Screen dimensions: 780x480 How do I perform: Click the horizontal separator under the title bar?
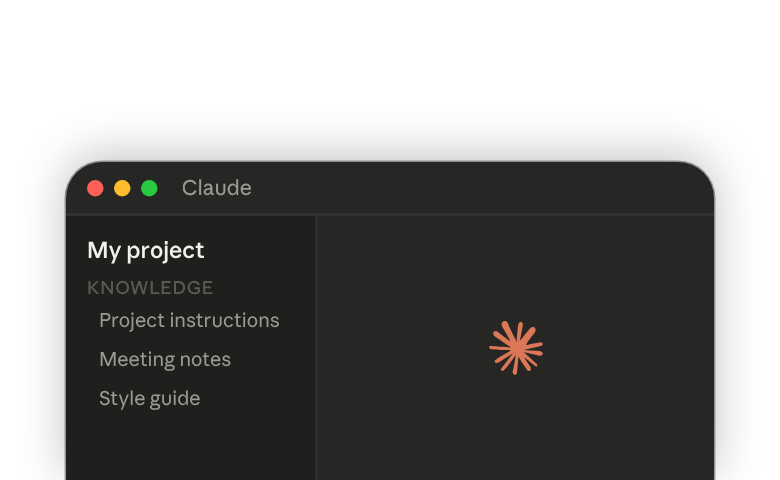click(390, 214)
